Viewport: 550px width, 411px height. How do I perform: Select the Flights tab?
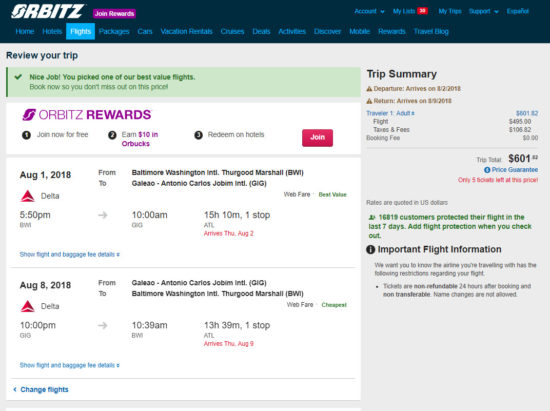point(80,31)
